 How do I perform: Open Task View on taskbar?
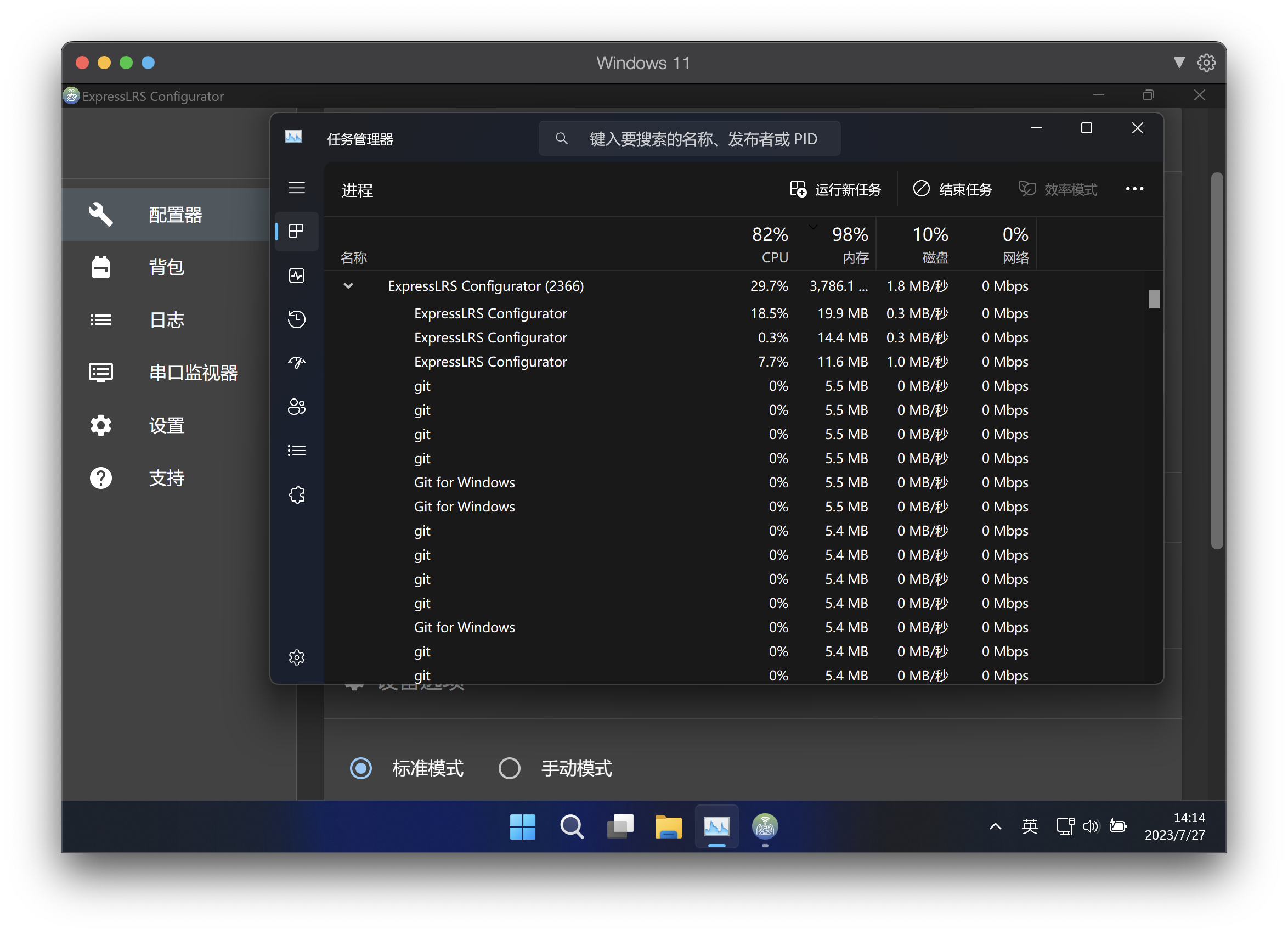pos(620,826)
